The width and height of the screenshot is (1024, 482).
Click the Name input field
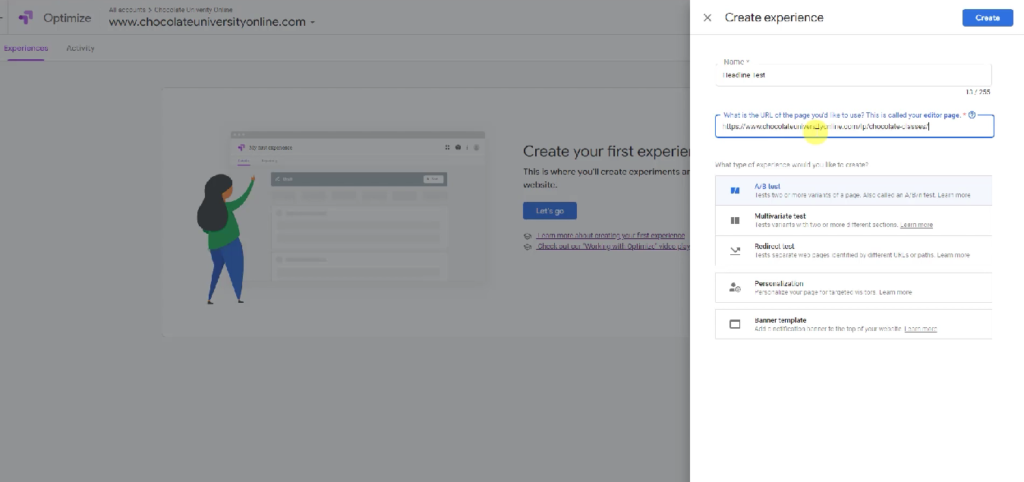(x=853, y=75)
